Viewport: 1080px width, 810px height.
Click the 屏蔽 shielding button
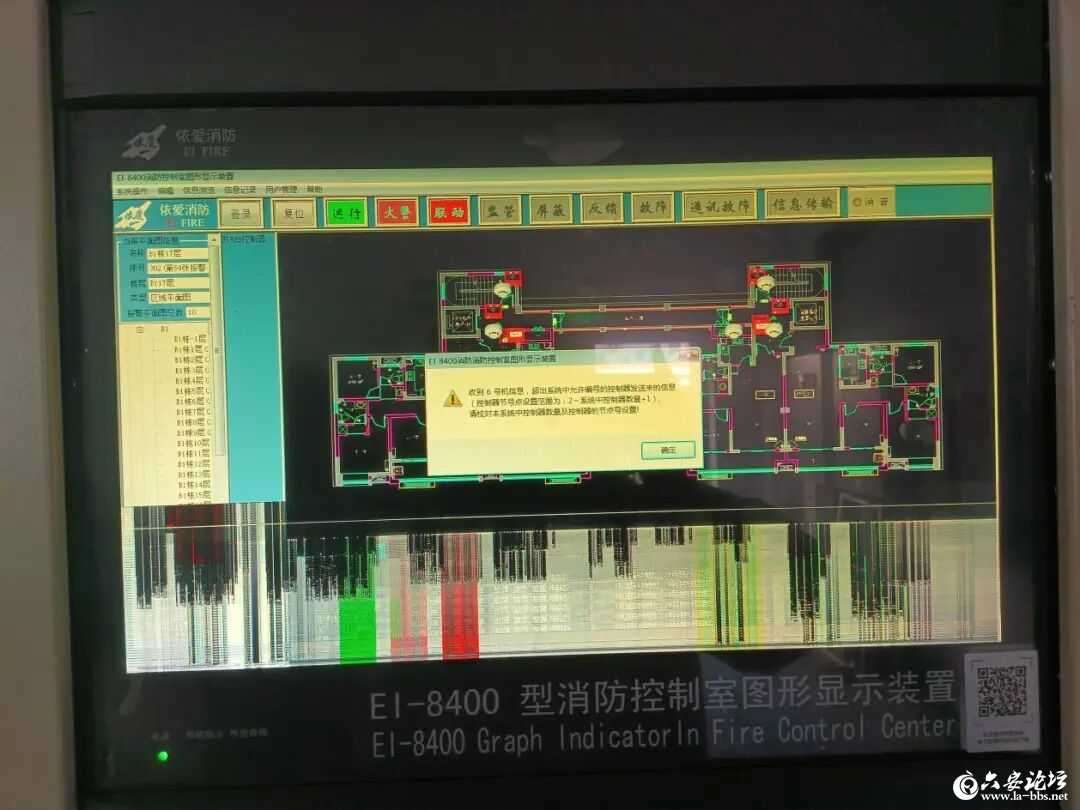tap(550, 209)
